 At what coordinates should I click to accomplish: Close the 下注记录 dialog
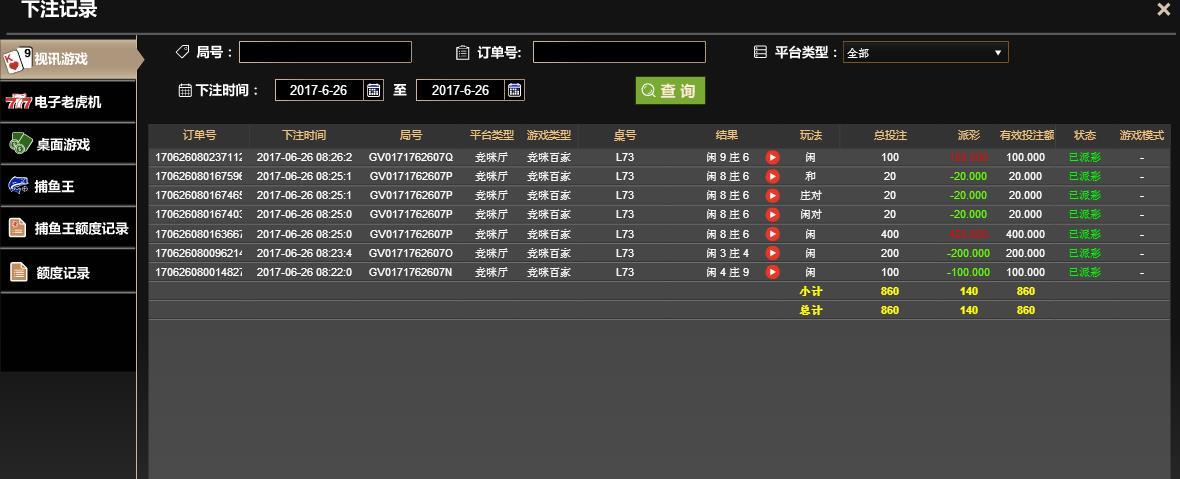[1163, 9]
